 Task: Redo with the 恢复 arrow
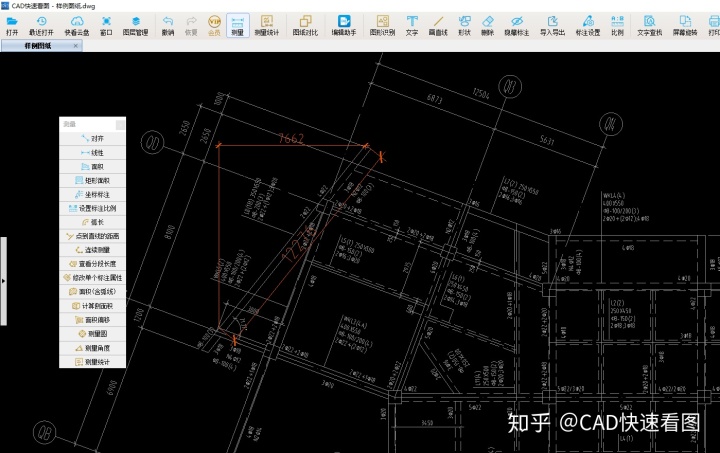191,26
